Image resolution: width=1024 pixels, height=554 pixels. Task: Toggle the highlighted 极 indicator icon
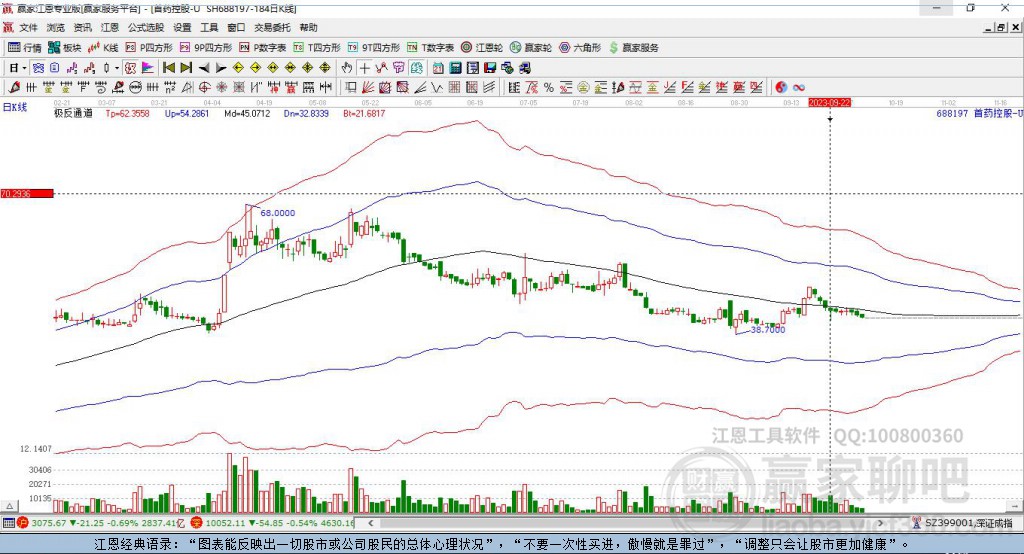pyautogui.click(x=131, y=68)
